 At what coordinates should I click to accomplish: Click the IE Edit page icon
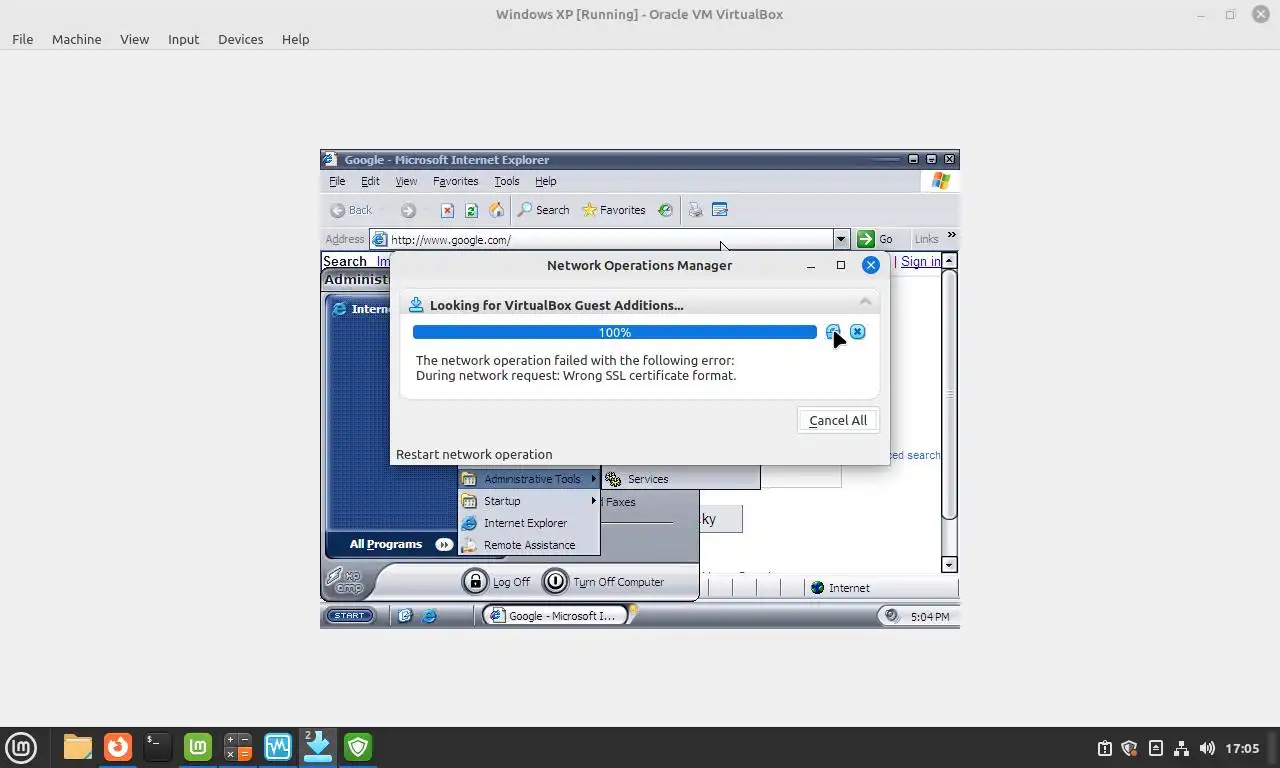[719, 210]
